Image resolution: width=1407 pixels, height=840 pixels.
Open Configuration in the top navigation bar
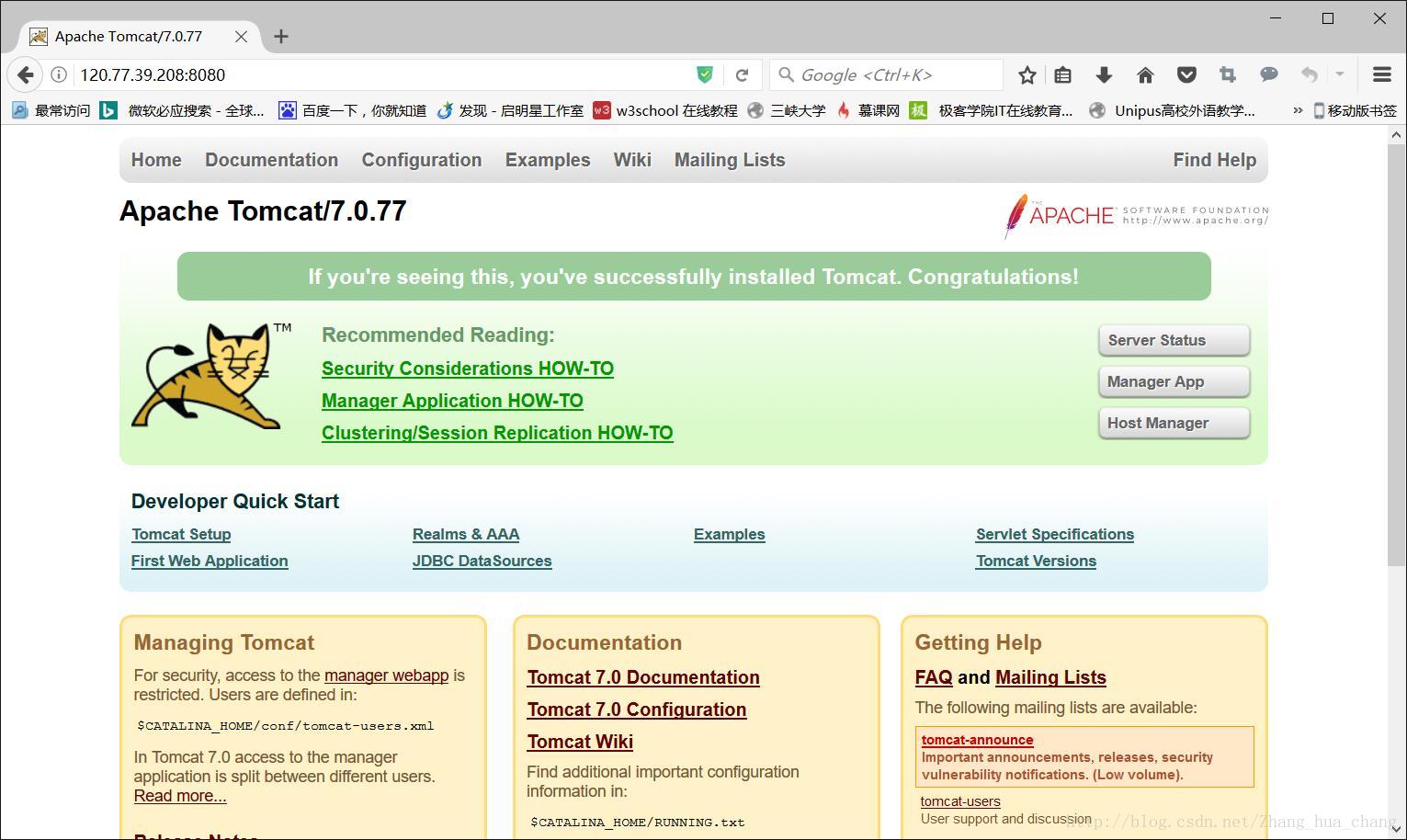tap(422, 160)
